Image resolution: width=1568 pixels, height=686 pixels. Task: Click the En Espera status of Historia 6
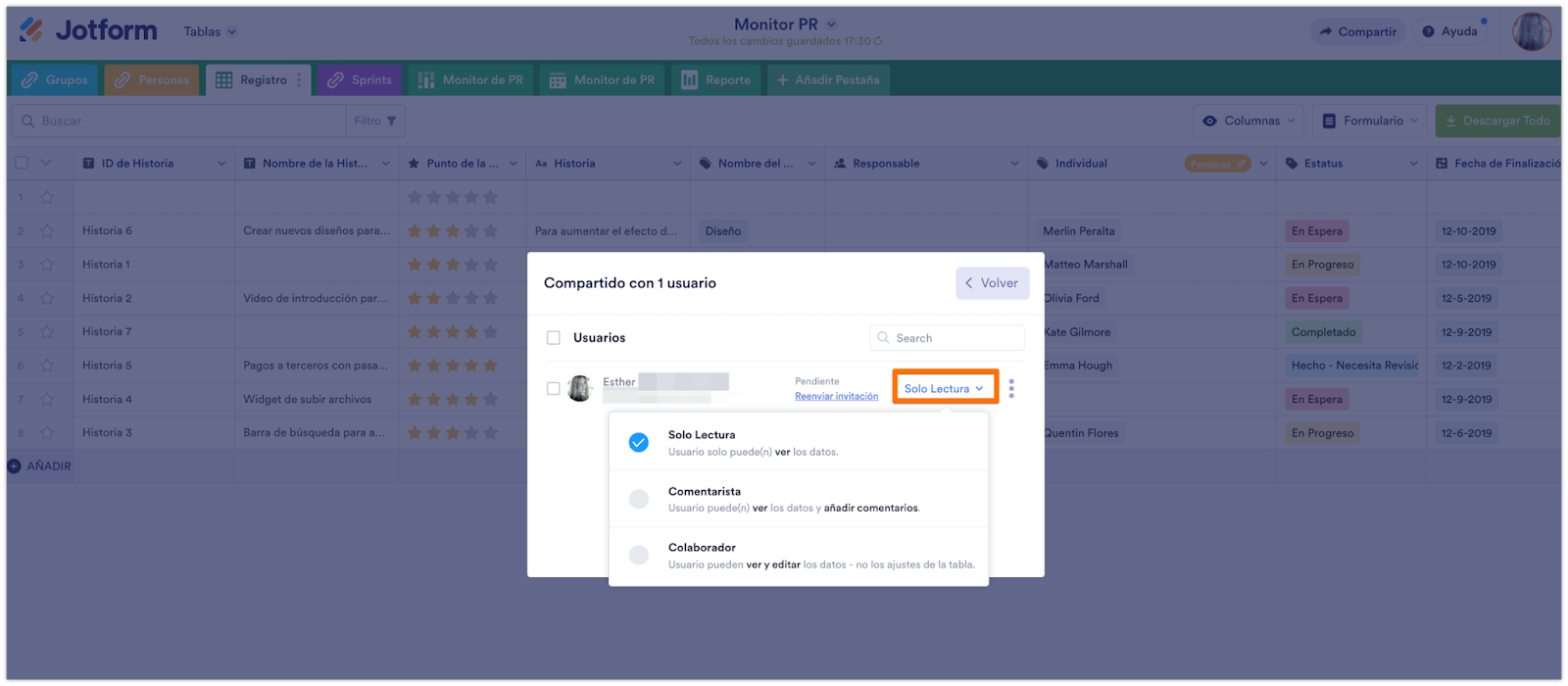pyautogui.click(x=1317, y=231)
